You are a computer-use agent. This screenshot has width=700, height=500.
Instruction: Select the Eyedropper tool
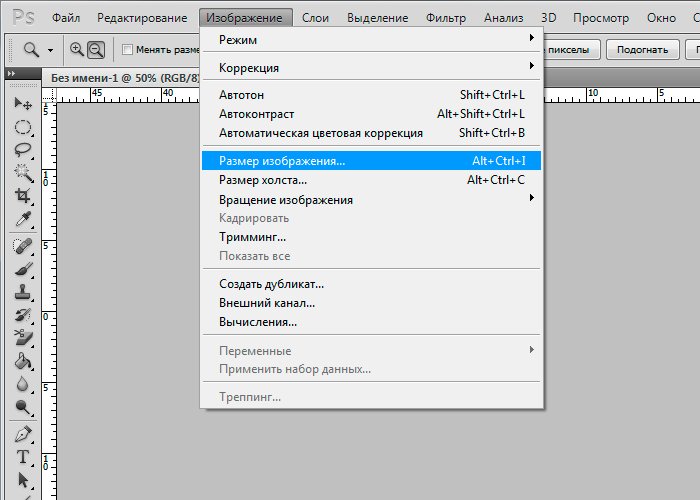pyautogui.click(x=23, y=219)
